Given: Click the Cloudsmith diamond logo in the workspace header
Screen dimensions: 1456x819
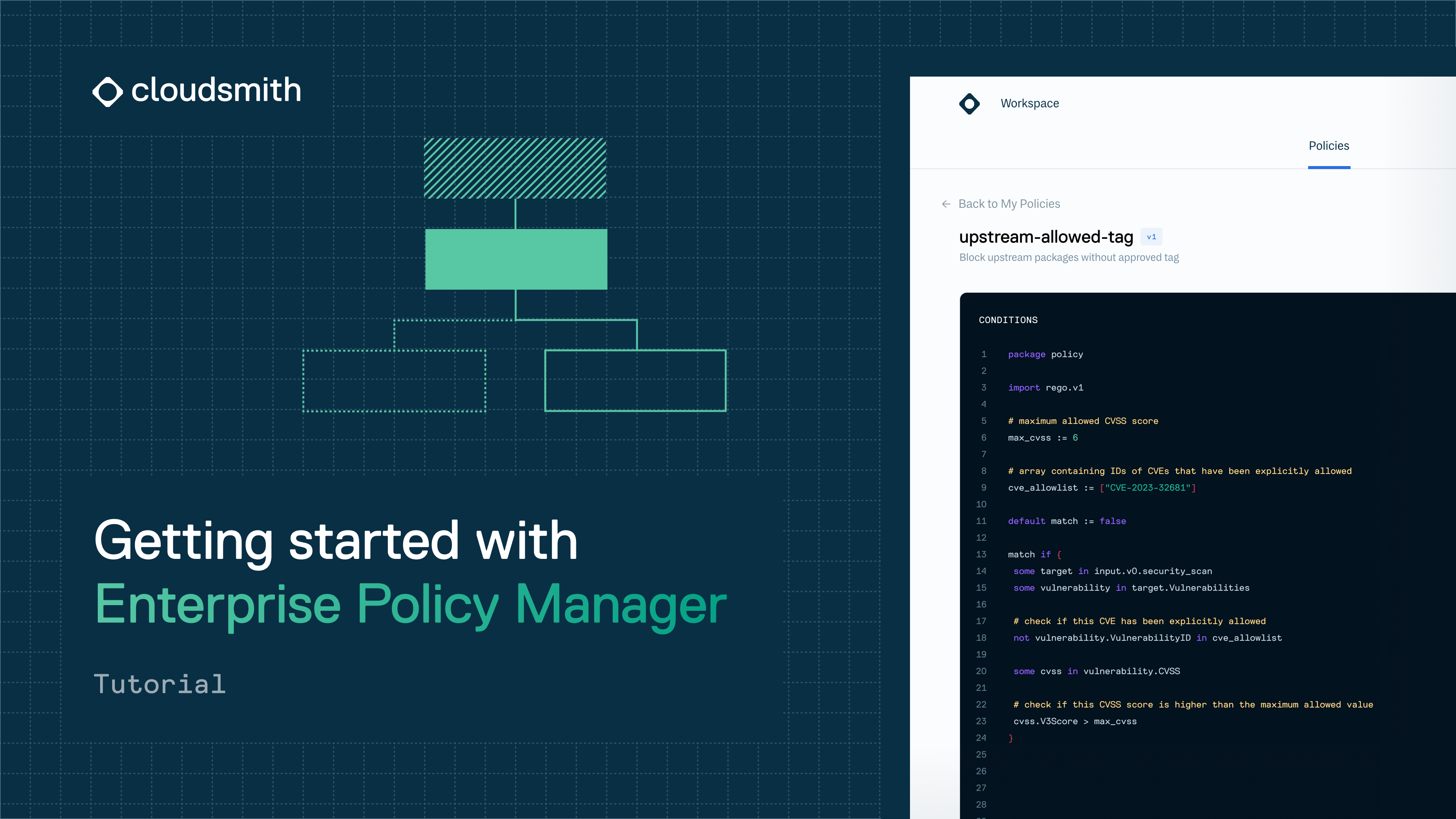Looking at the screenshot, I should (x=970, y=104).
